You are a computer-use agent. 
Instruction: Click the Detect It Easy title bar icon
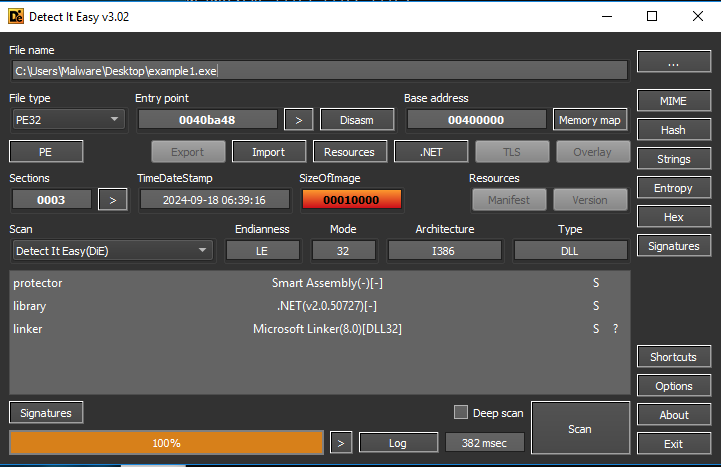16,17
